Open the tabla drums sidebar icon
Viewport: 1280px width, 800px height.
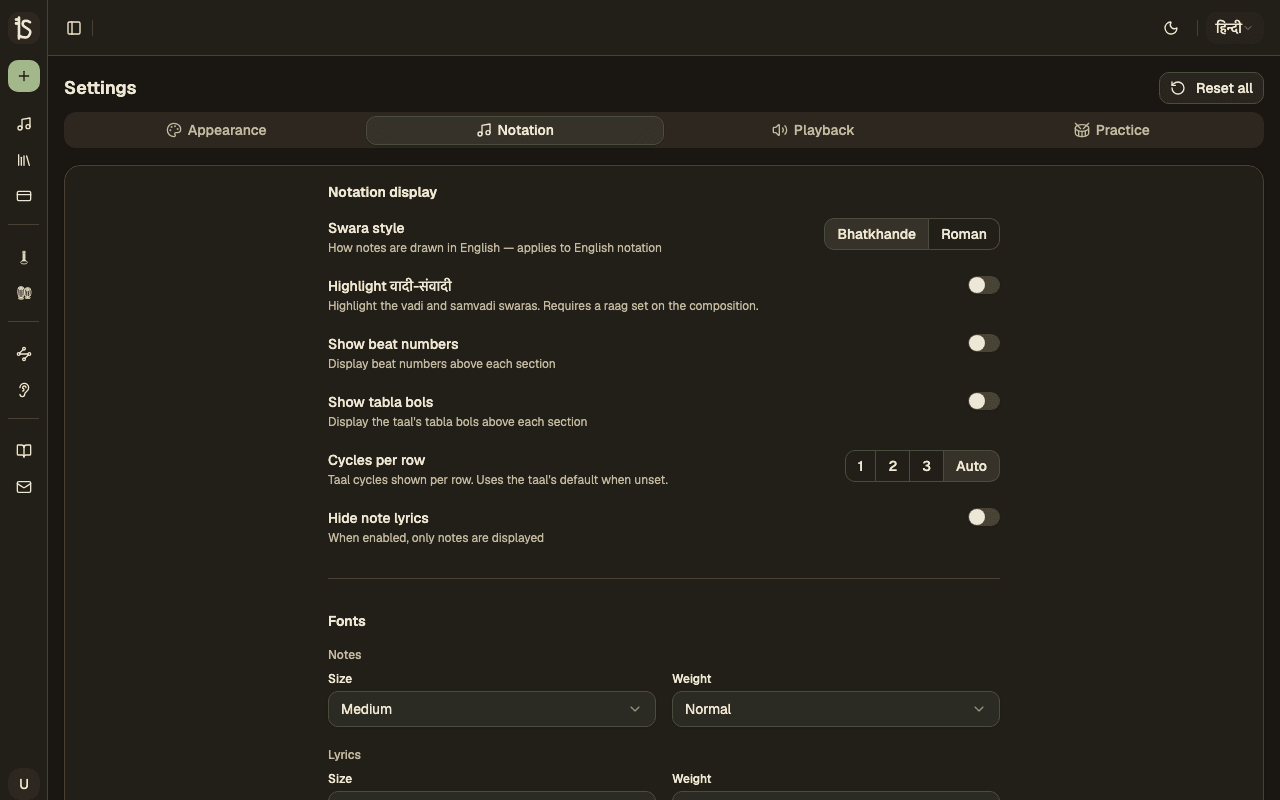tap(24, 293)
